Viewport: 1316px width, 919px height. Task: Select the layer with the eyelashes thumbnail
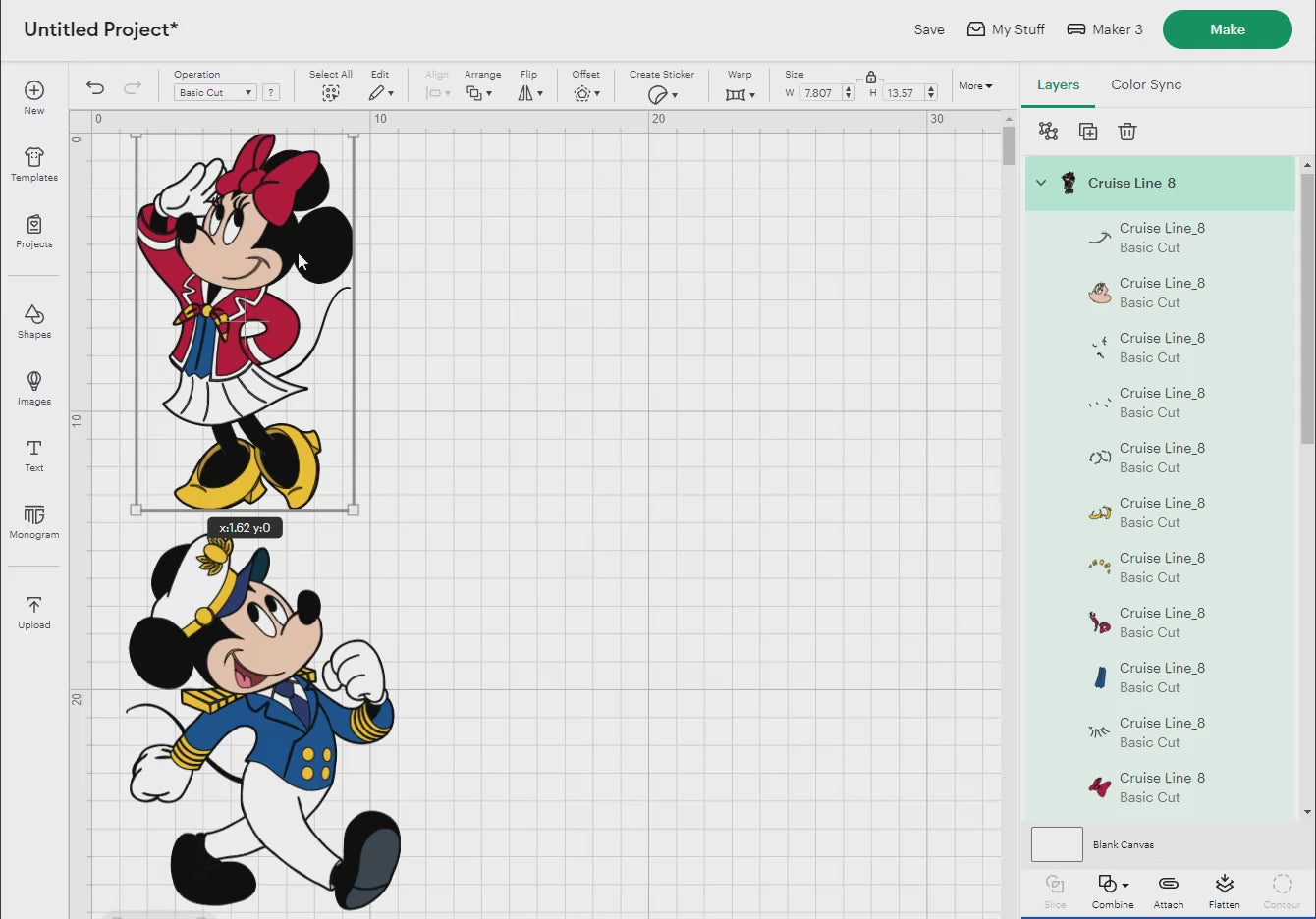[1160, 732]
